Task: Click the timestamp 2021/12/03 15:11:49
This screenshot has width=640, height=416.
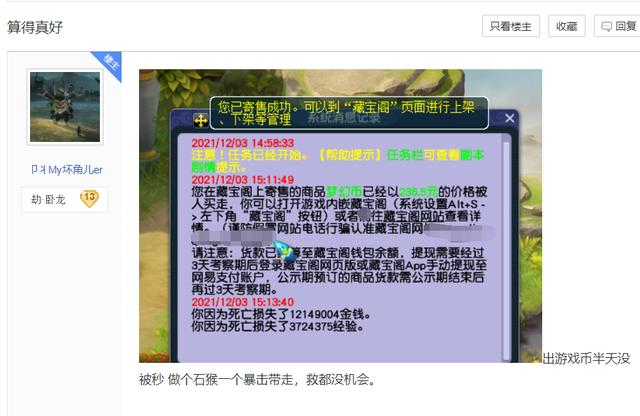Action: [x=243, y=180]
